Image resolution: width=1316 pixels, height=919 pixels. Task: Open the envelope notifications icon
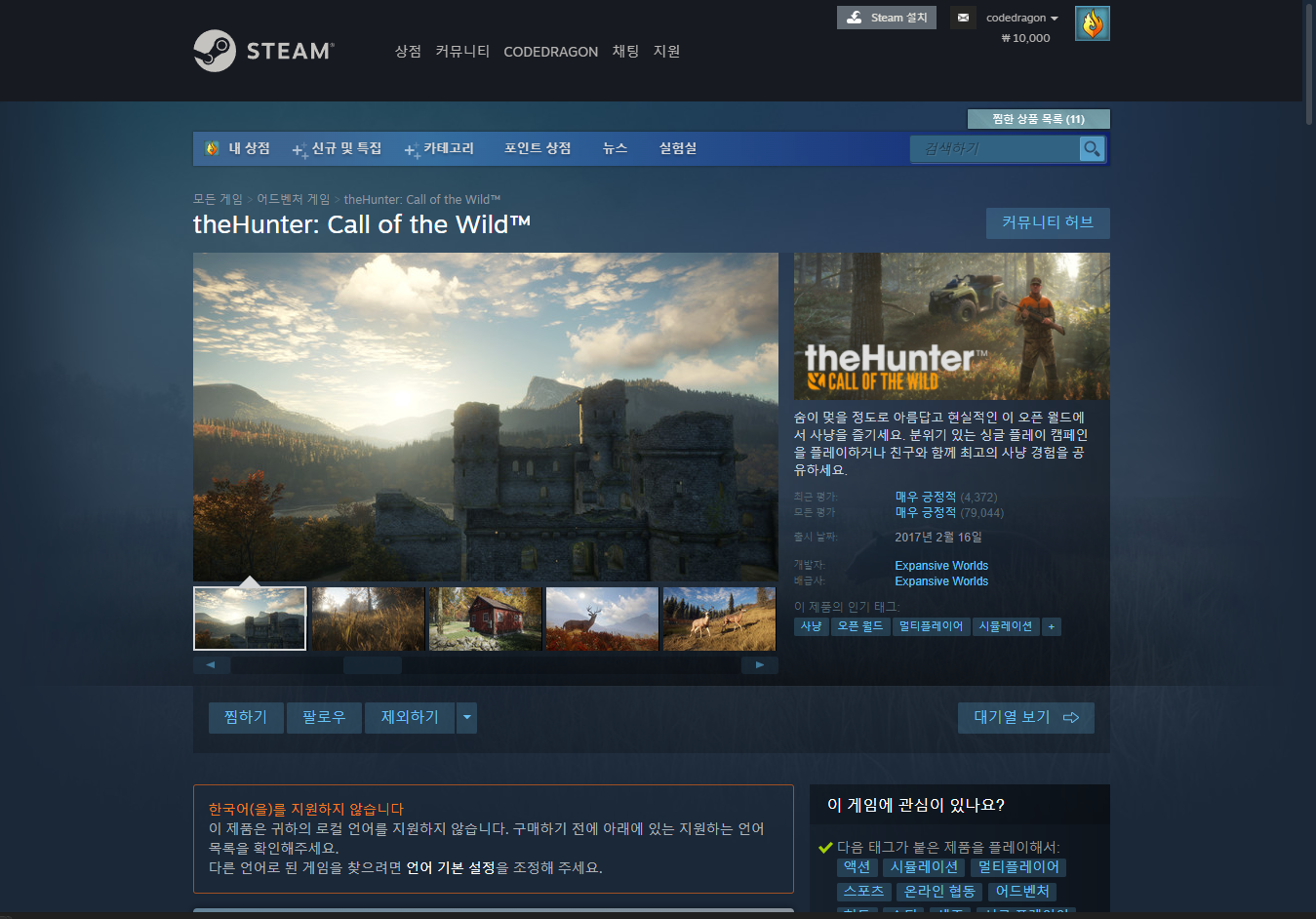pos(963,18)
